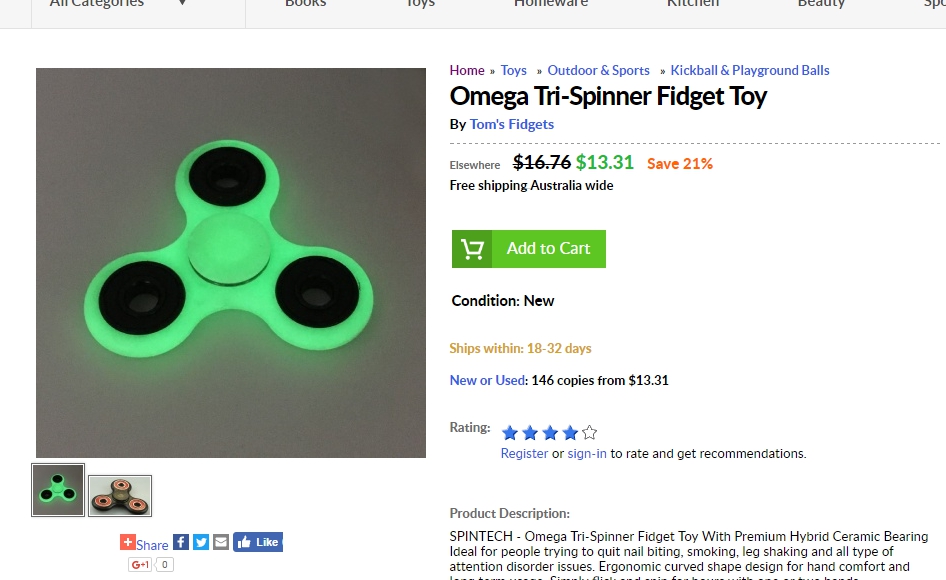The height and width of the screenshot is (580, 946).
Task: Click the New or Used link
Action: click(487, 380)
